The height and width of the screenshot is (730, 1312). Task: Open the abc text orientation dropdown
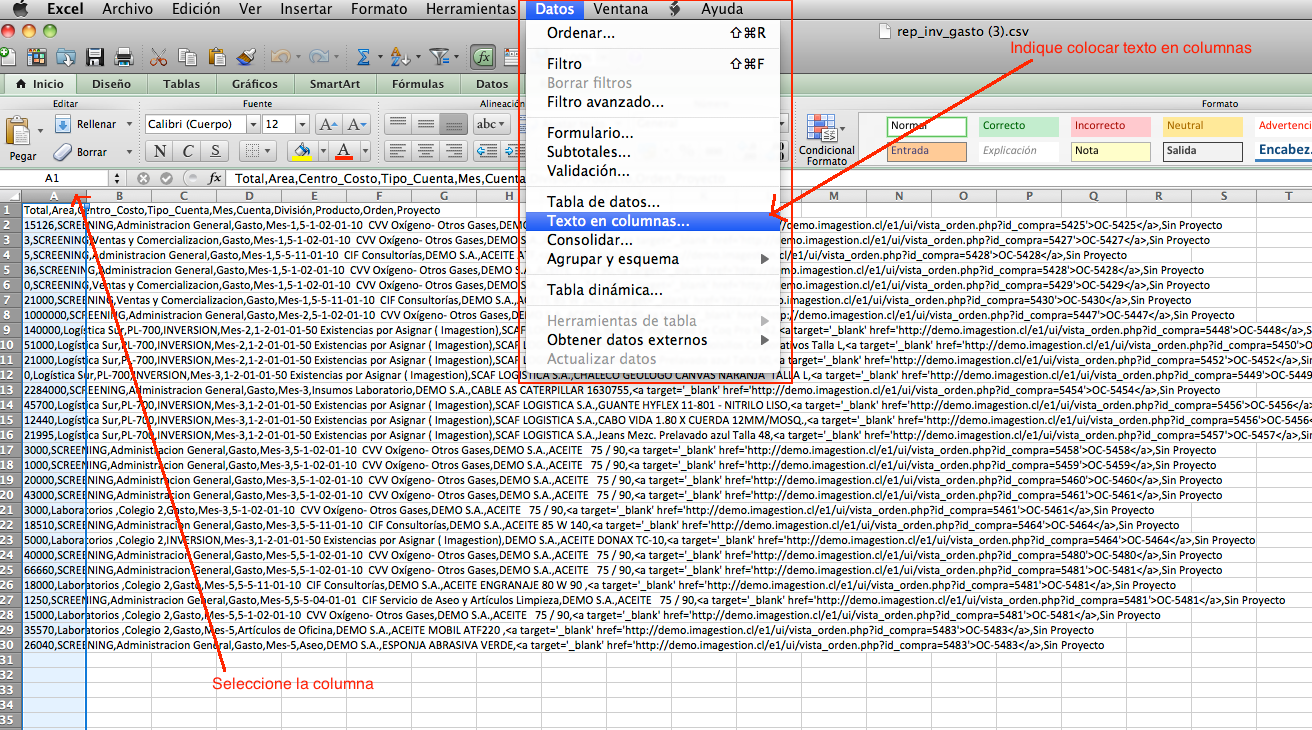click(x=490, y=124)
